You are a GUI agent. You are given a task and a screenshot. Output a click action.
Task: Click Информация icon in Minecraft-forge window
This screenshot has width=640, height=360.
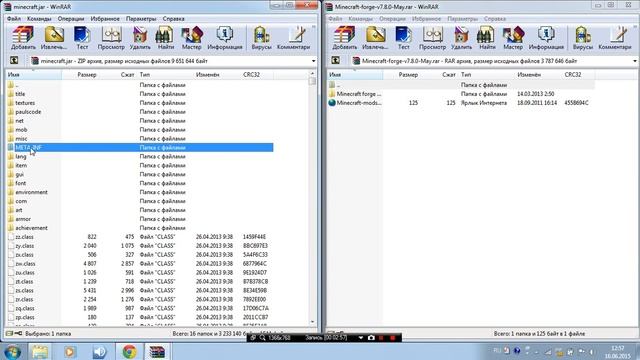coord(546,38)
